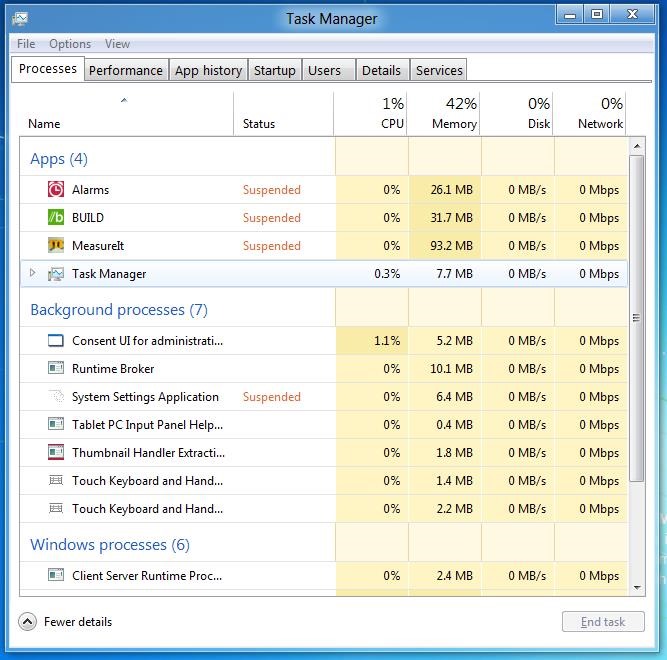Viewport: 667px width, 660px height.
Task: Open the Options menu
Action: 70,44
